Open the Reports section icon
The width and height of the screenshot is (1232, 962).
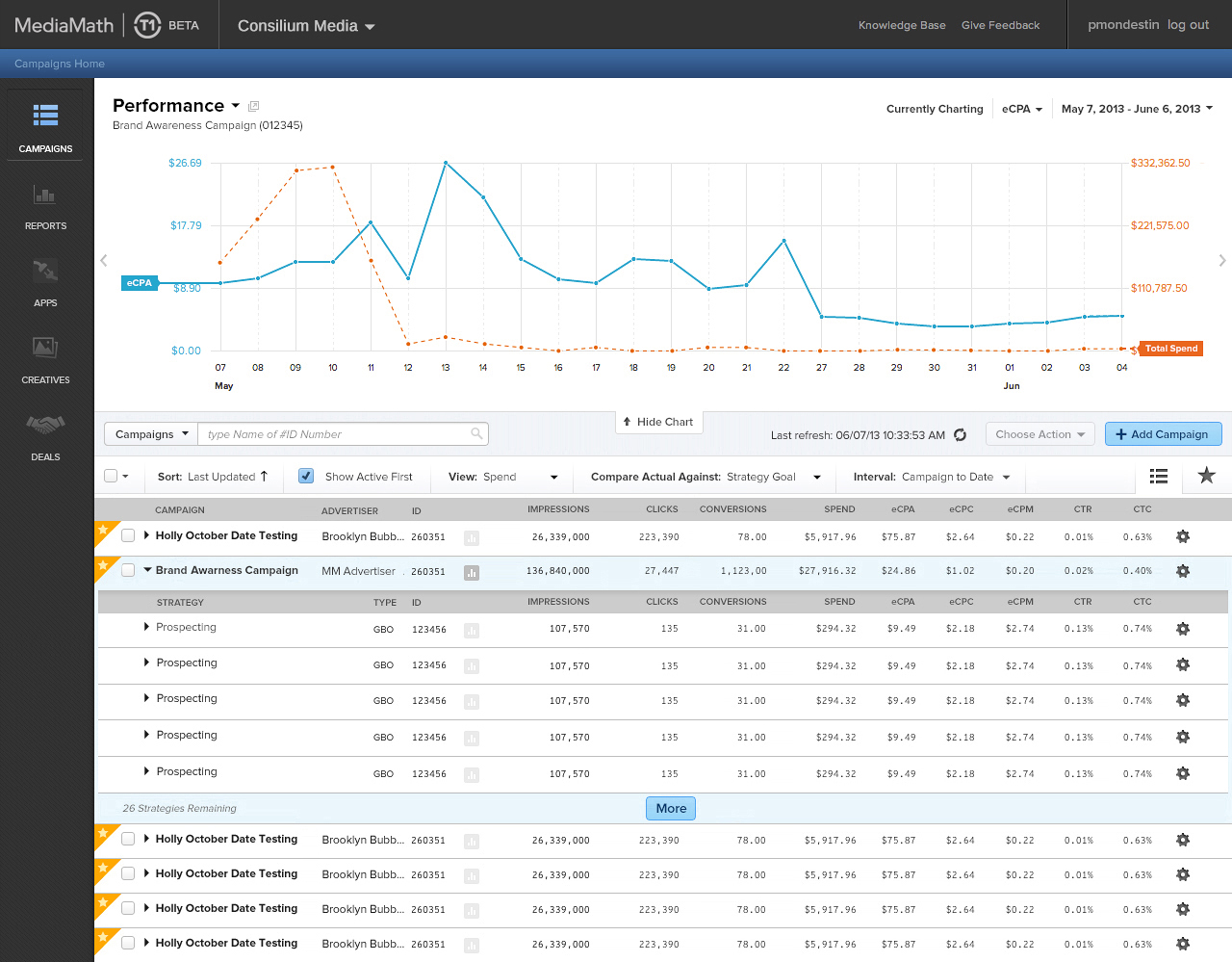click(x=45, y=196)
